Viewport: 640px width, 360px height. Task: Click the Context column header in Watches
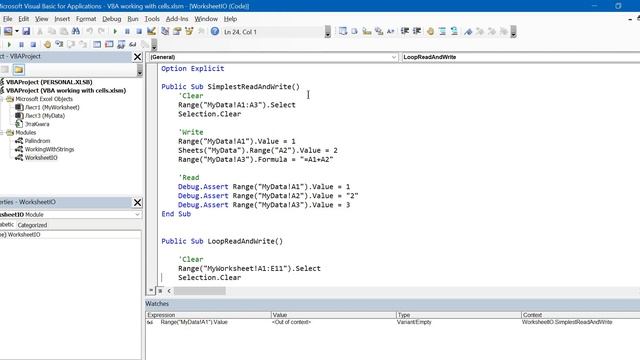581,315
